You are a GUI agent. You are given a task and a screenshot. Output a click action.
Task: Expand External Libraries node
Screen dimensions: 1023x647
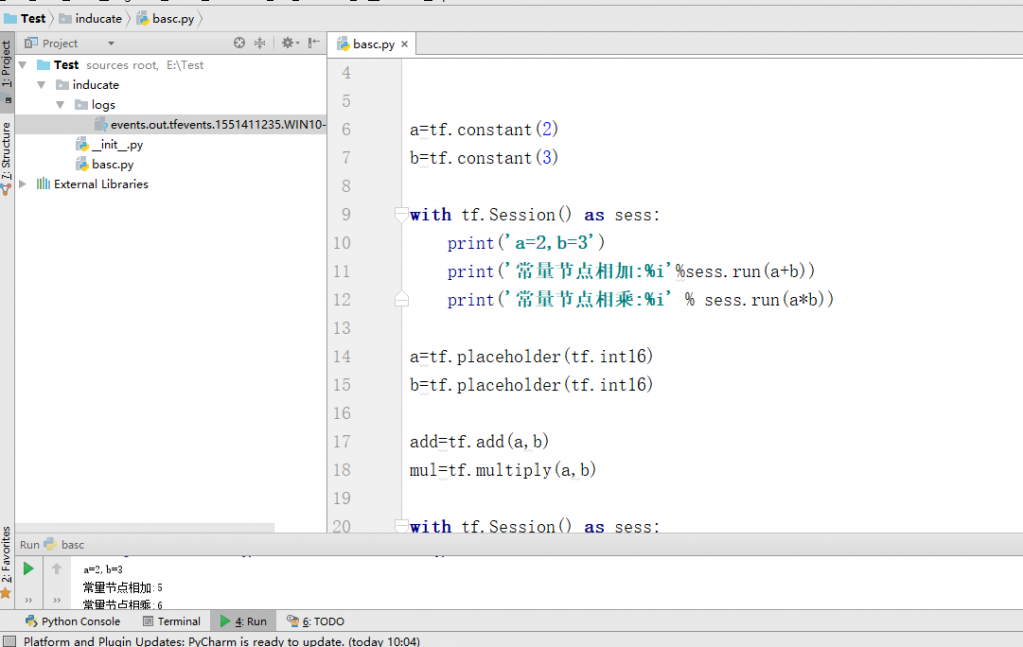(23, 184)
